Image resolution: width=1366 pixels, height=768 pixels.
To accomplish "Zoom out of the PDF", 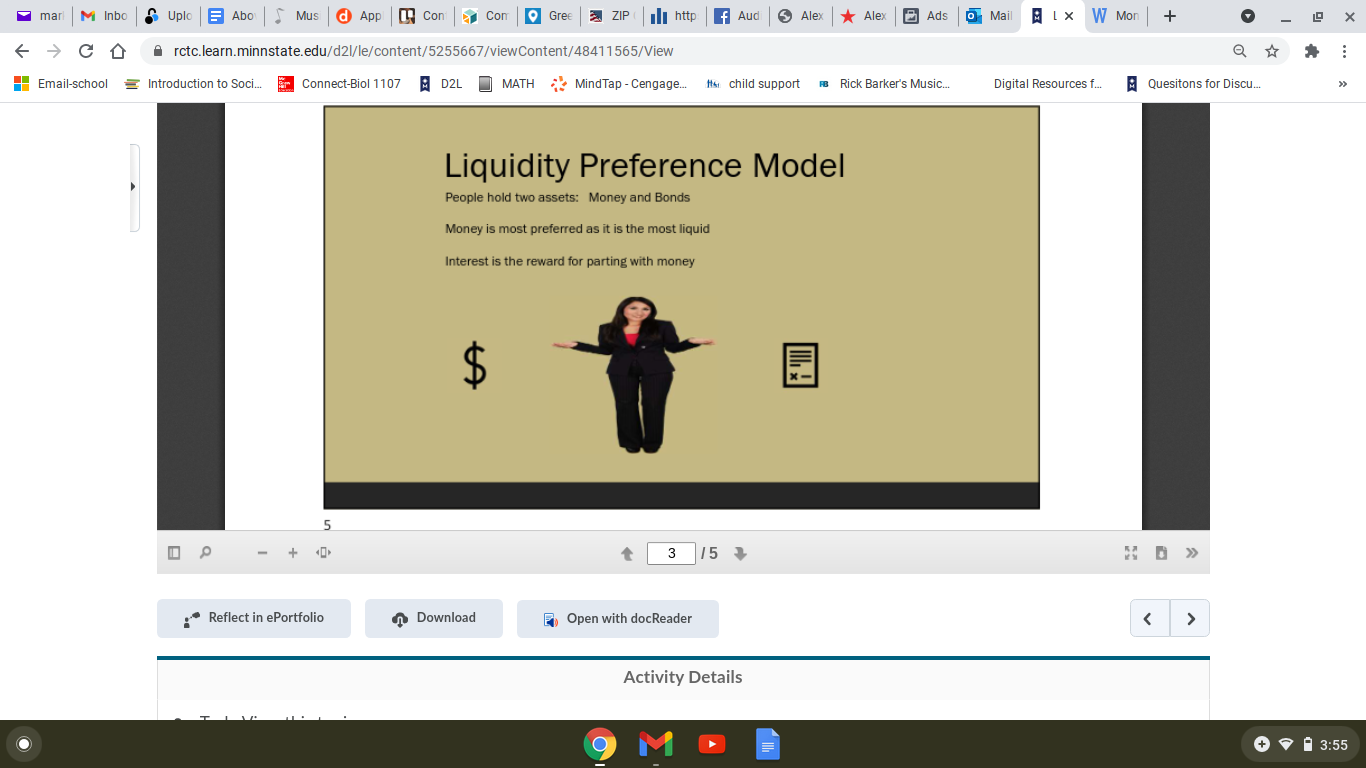I will coord(262,552).
